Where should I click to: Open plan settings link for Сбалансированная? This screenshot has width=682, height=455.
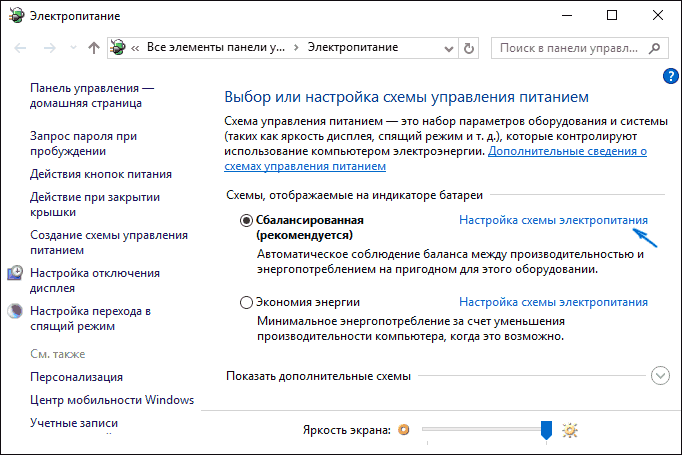click(x=553, y=220)
